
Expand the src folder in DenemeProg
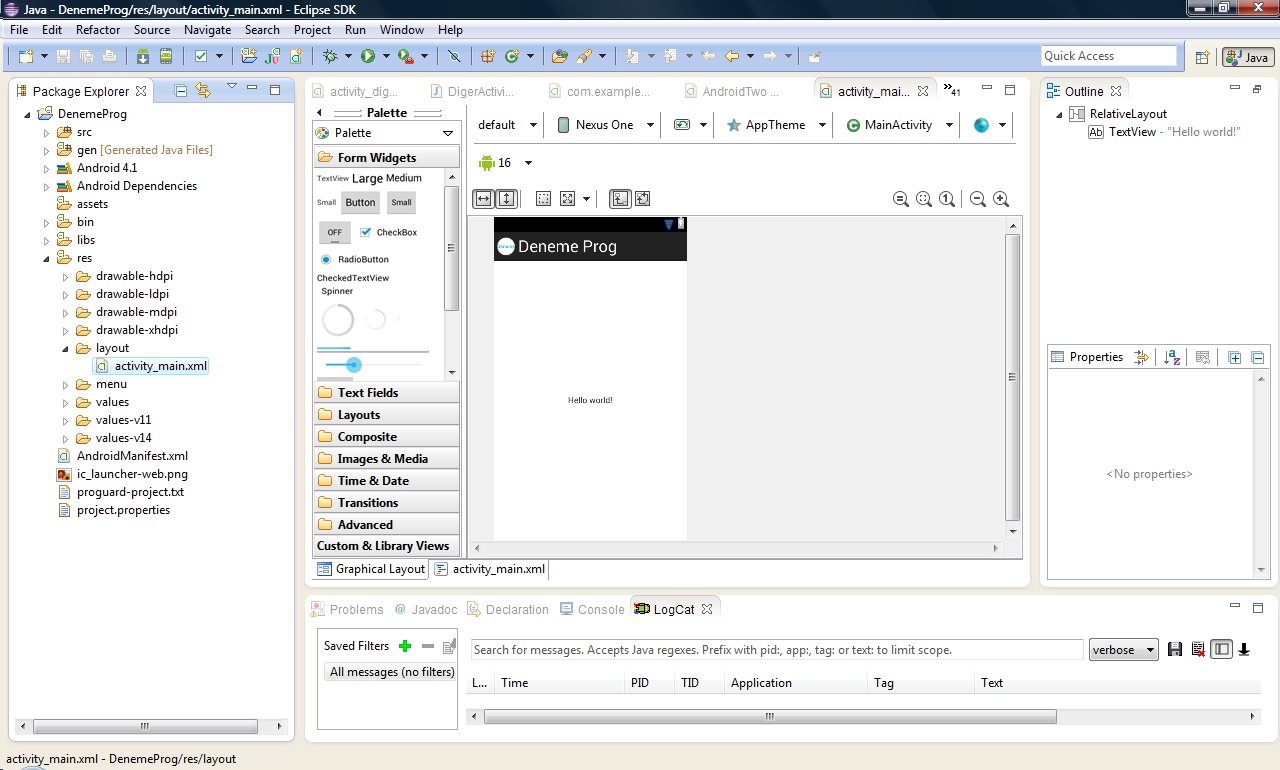click(x=46, y=132)
